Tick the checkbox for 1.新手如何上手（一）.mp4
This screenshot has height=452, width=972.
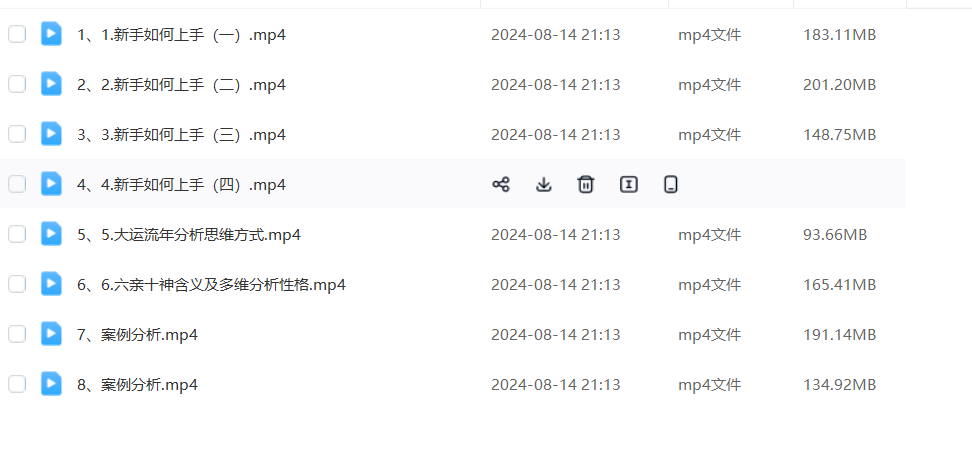click(17, 34)
